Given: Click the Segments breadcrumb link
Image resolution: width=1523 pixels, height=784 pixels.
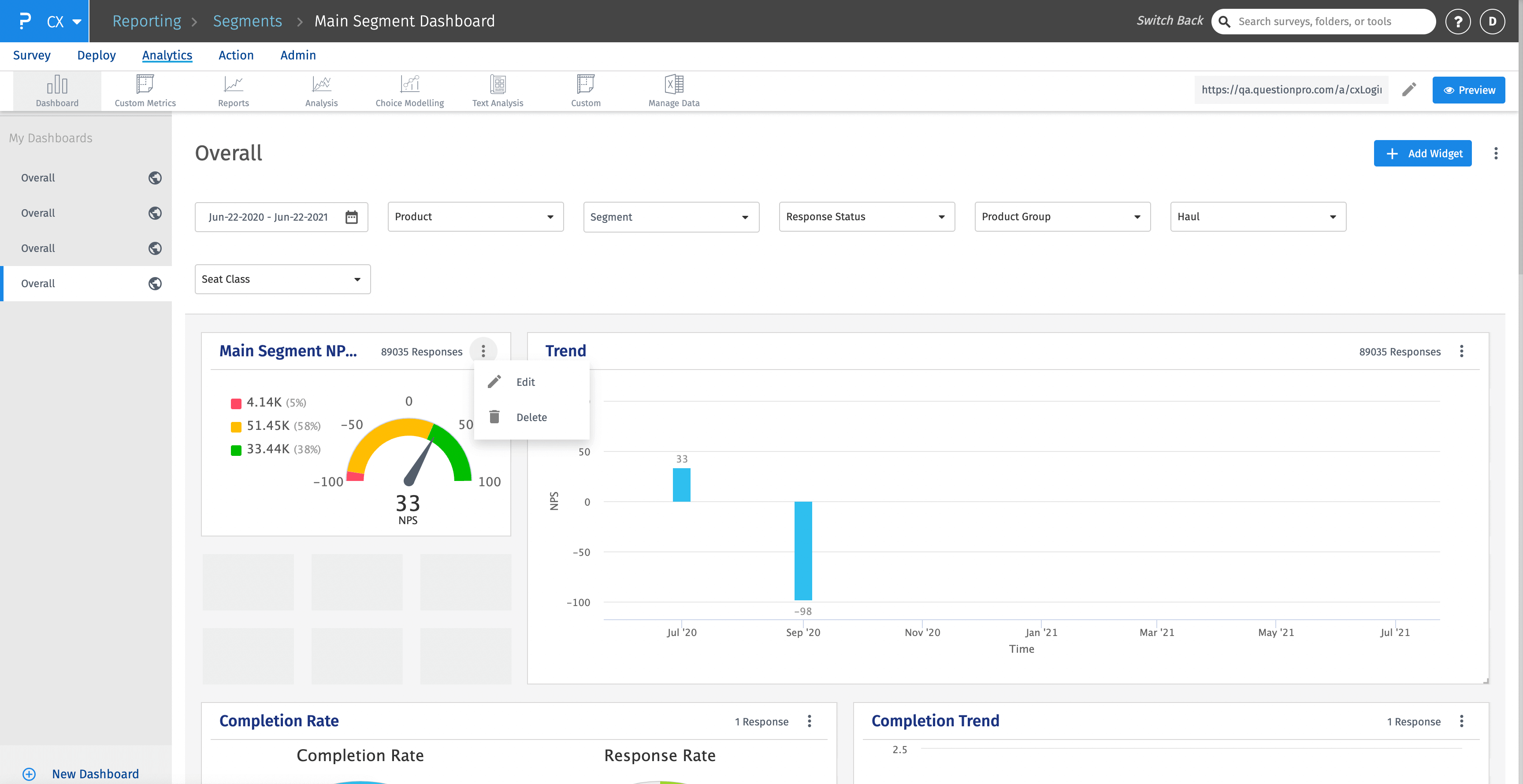Looking at the screenshot, I should [x=247, y=21].
